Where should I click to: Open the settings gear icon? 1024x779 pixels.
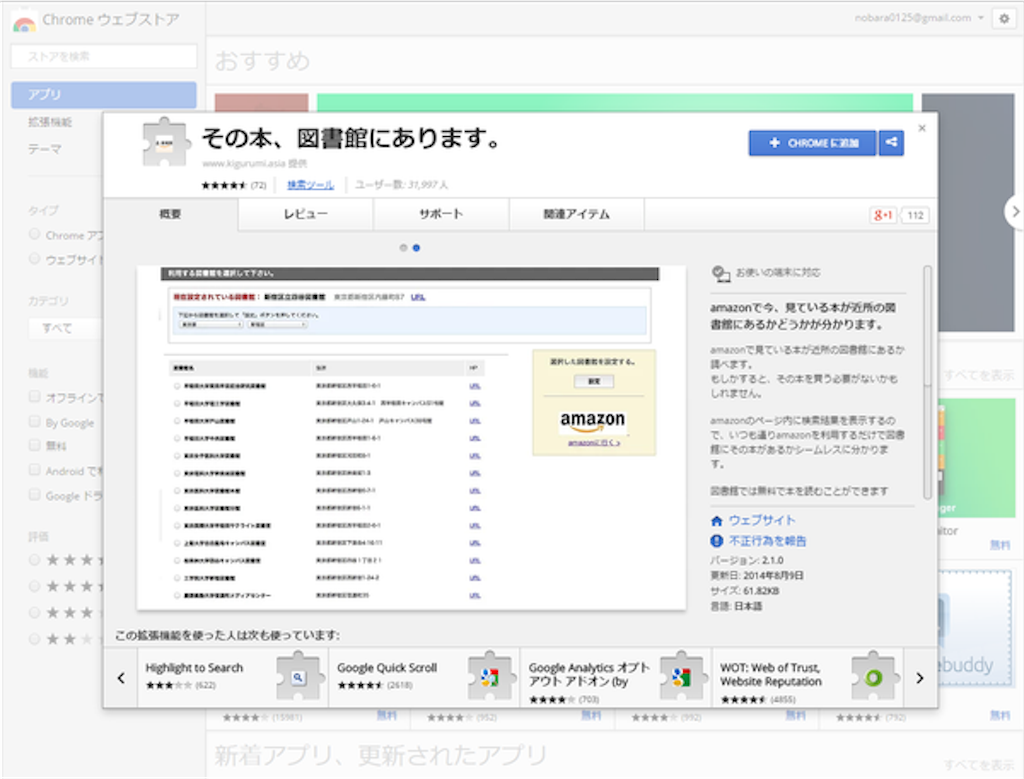[1004, 19]
